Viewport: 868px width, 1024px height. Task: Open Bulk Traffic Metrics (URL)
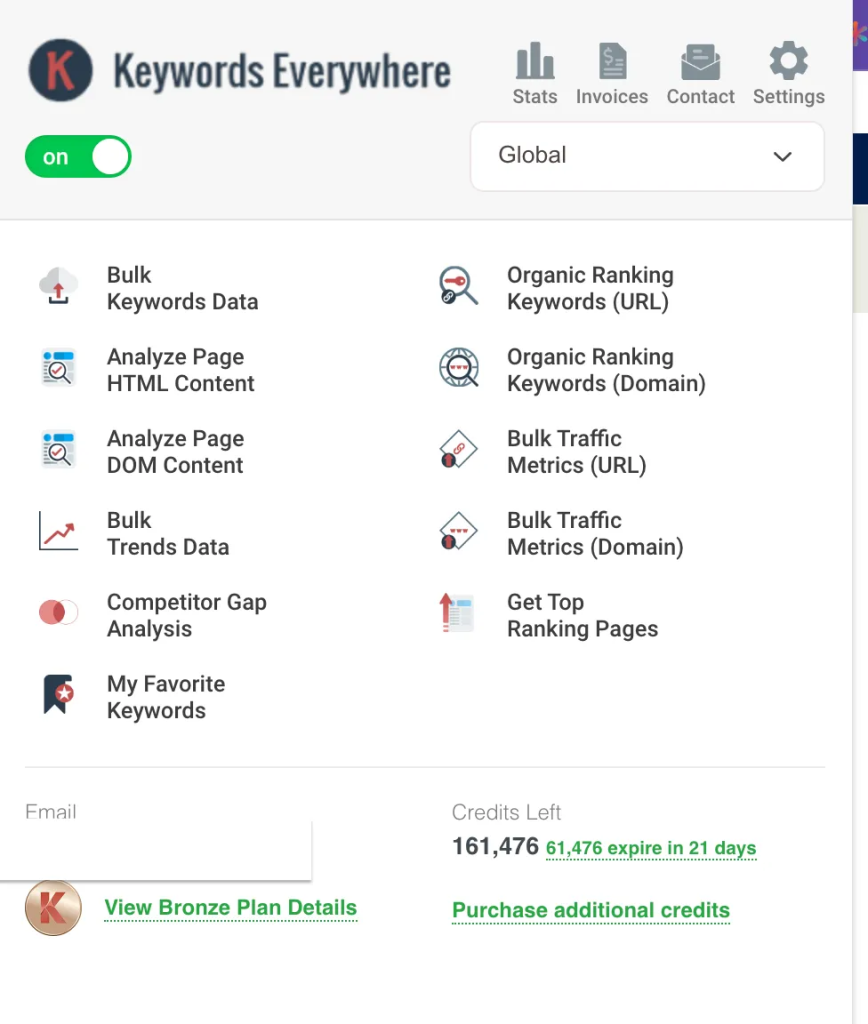(576, 452)
